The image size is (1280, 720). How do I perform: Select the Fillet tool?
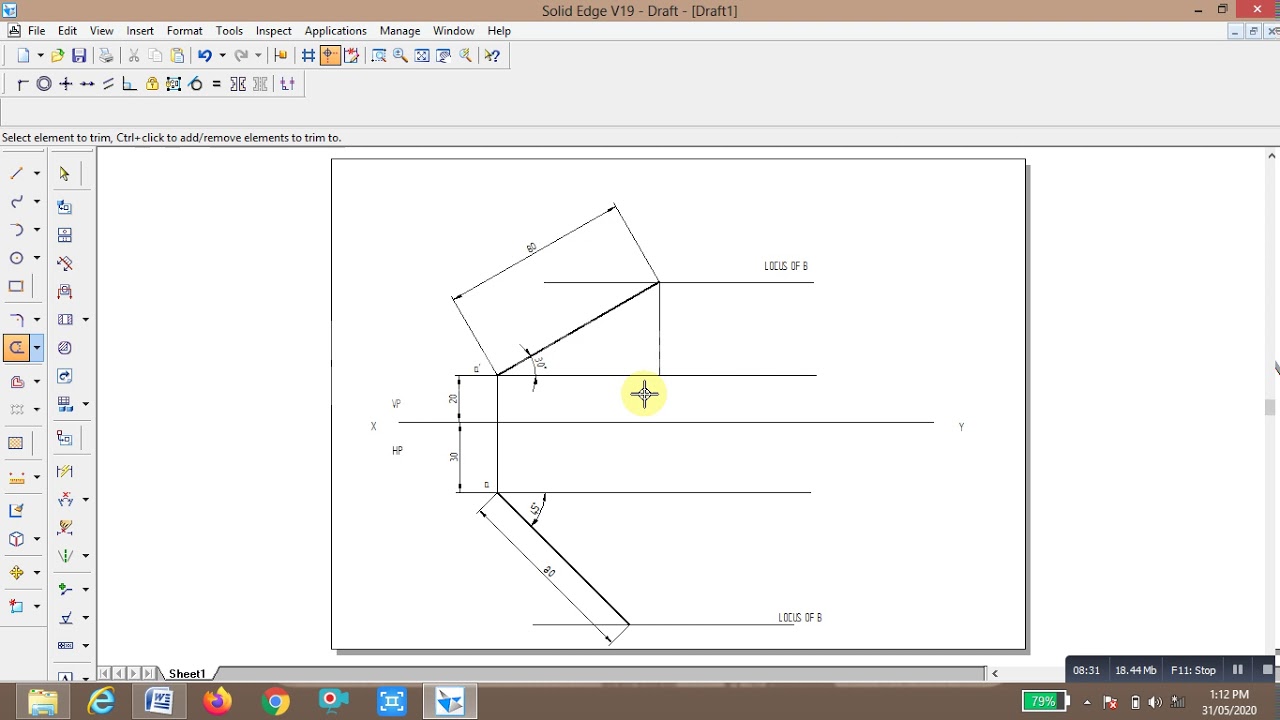click(x=16, y=320)
